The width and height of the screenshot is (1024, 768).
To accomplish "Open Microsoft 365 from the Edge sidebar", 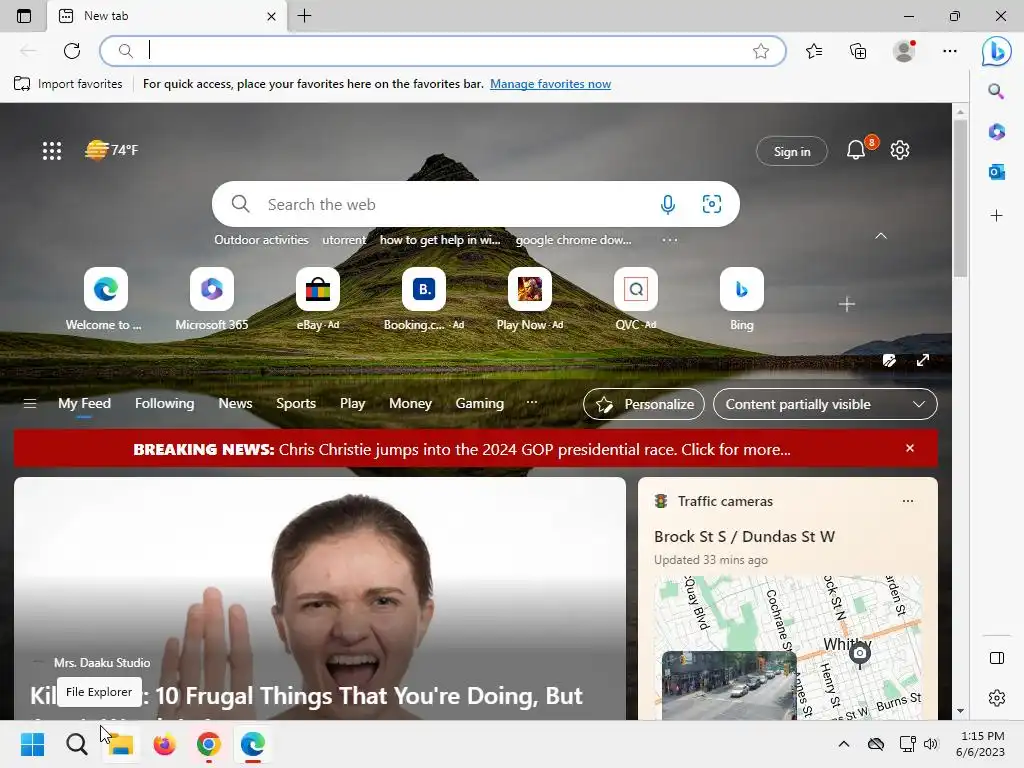I will [x=996, y=132].
